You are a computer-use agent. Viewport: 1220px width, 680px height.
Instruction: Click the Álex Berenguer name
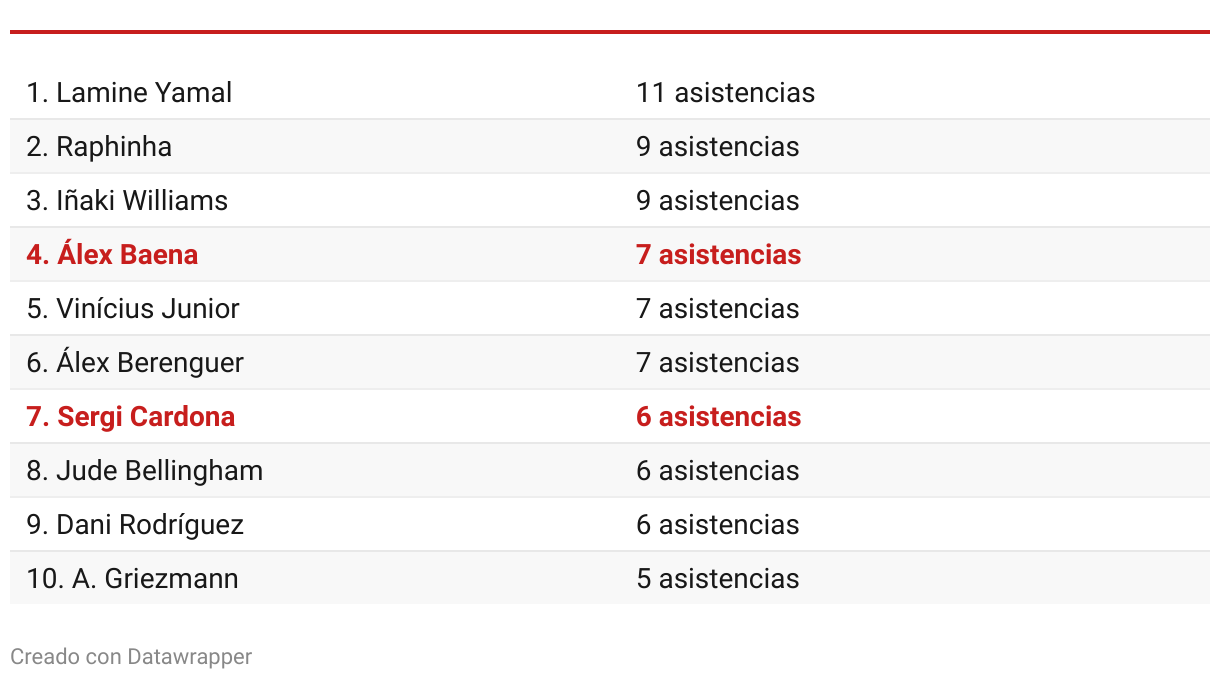point(135,363)
